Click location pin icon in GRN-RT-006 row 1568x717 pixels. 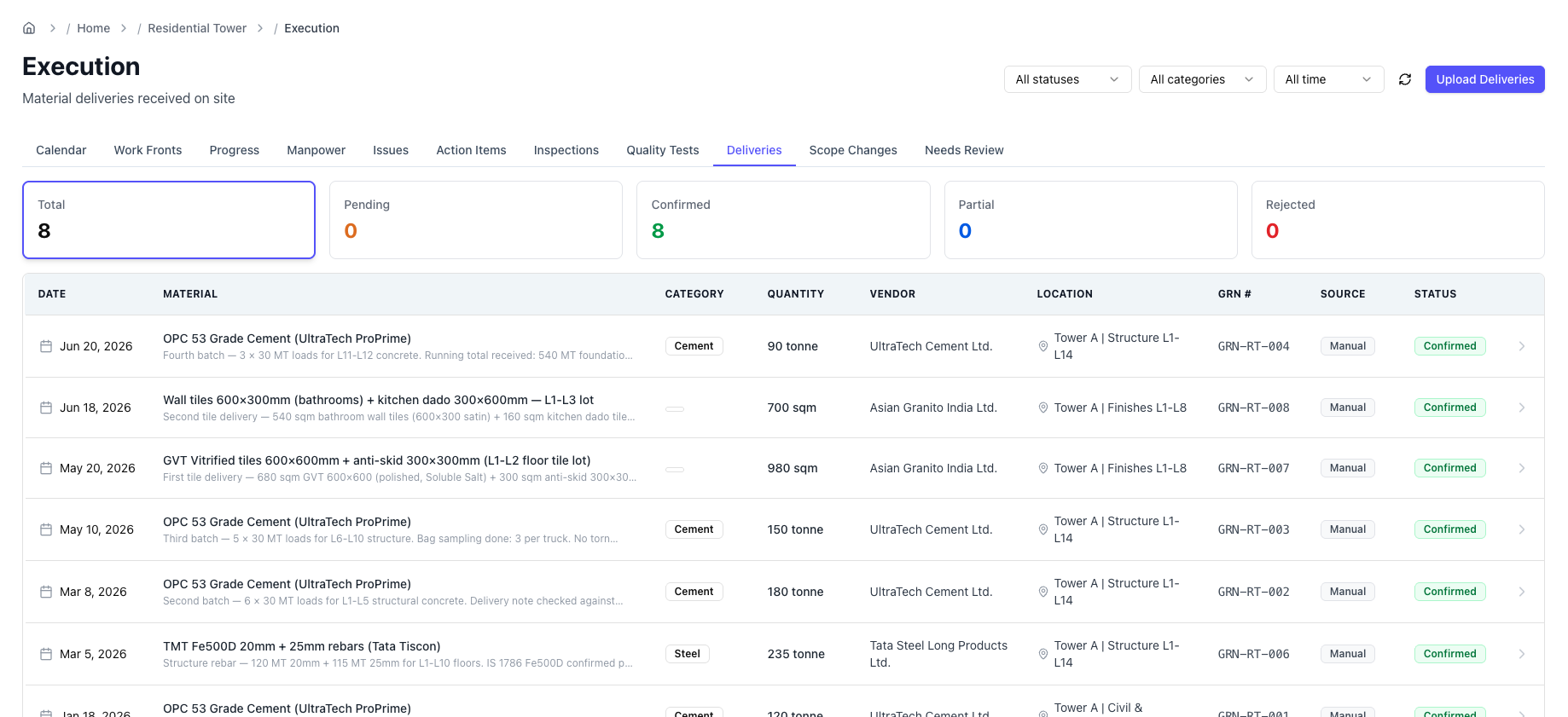tap(1042, 654)
